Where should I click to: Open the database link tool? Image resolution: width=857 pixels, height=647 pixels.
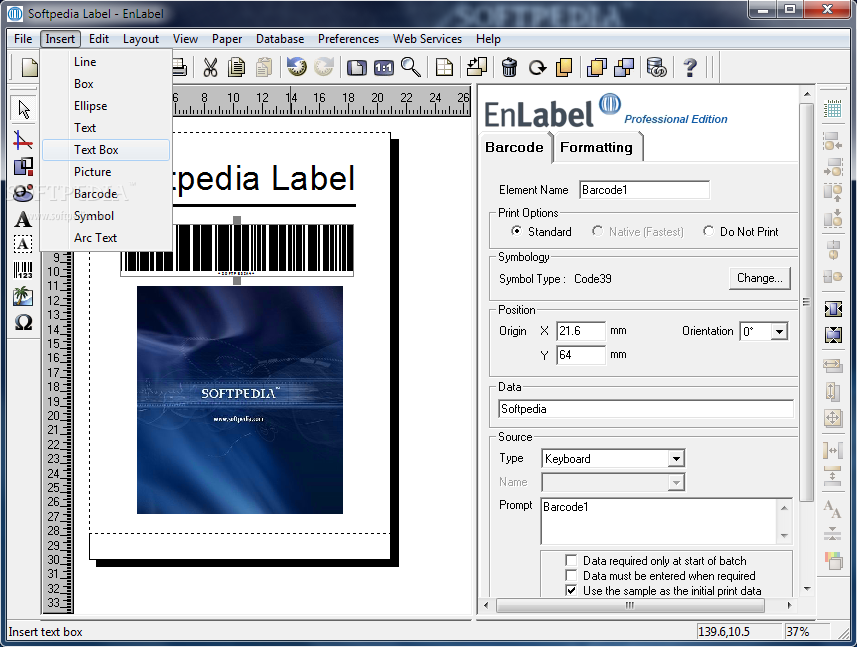click(656, 67)
